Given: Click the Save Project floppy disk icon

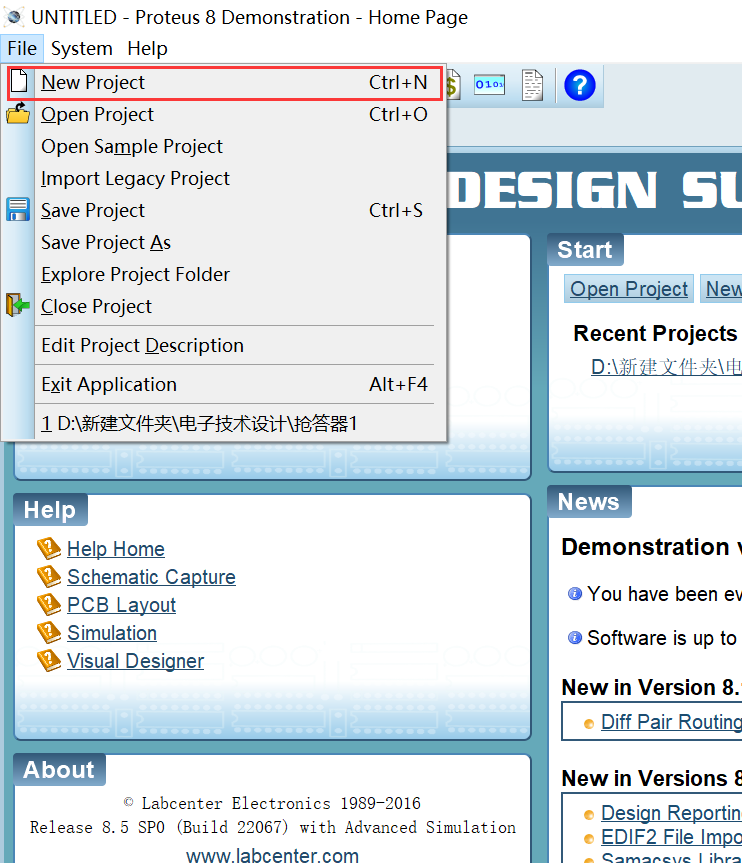Looking at the screenshot, I should pos(18,210).
